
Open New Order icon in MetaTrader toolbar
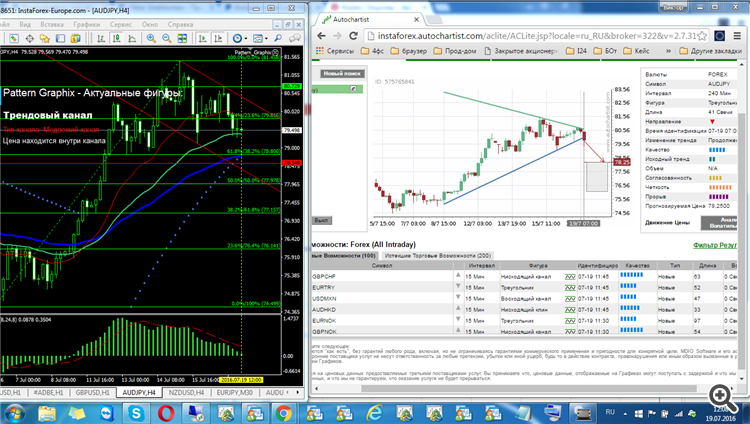14,38
